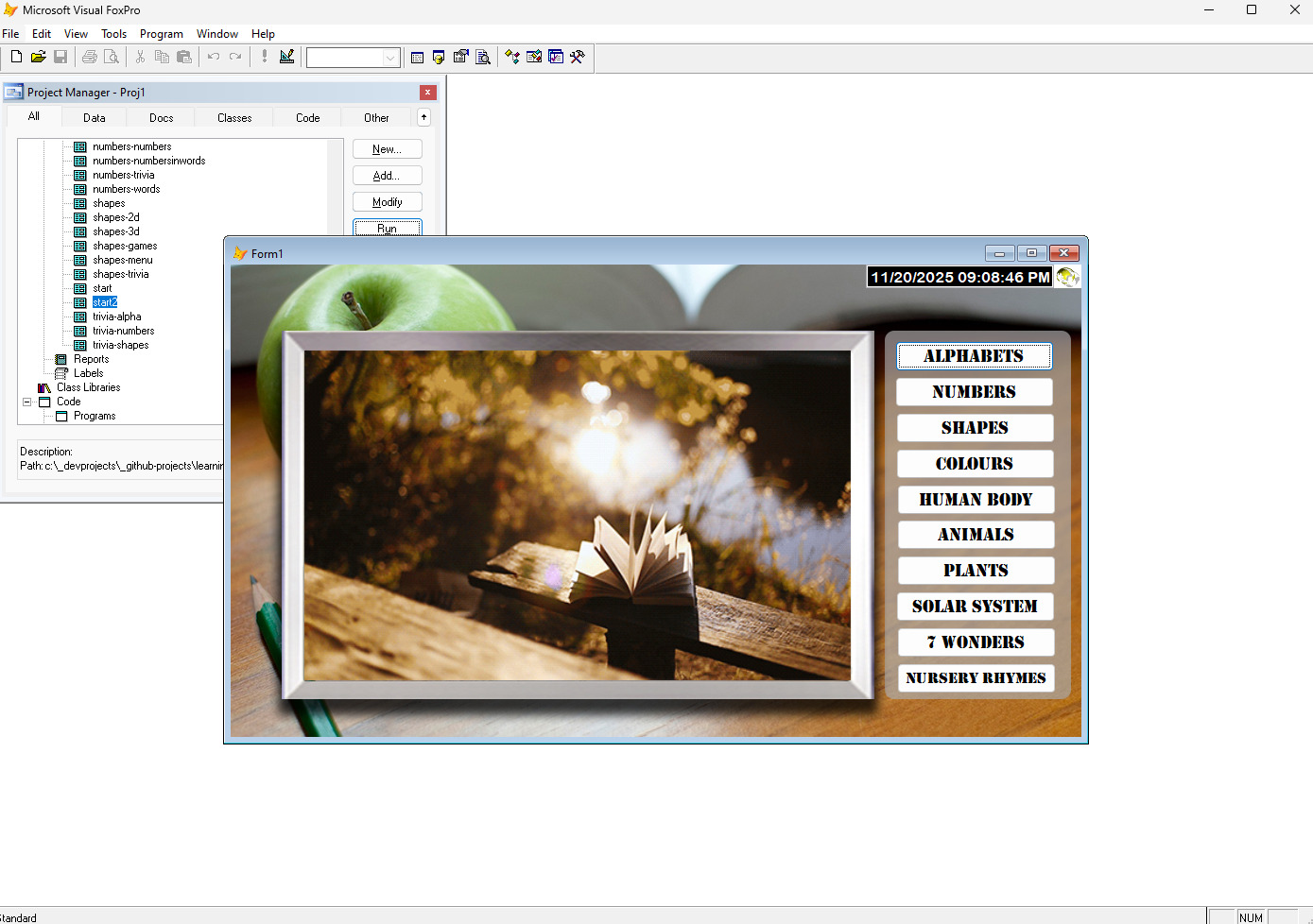Collapse Project Manager with the up arrow

(423, 117)
